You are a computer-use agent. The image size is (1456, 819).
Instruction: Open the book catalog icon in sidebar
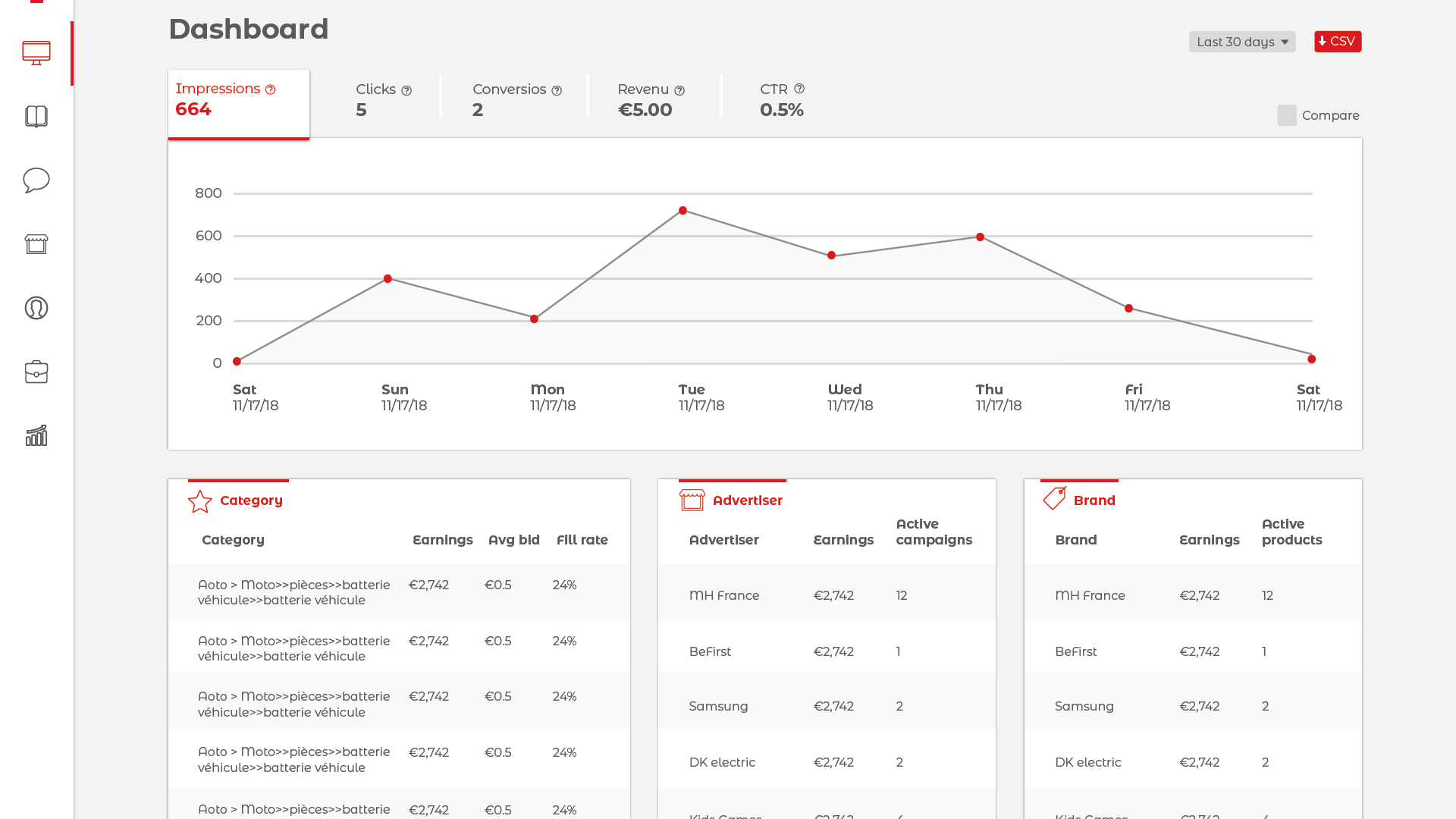coord(36,117)
